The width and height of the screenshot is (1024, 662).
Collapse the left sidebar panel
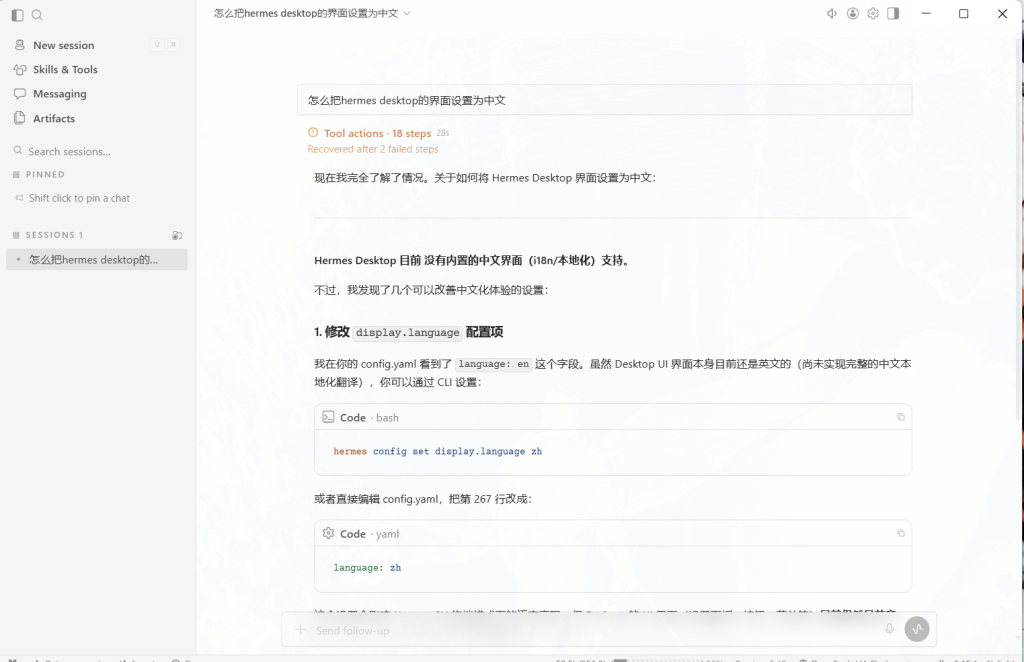point(18,15)
